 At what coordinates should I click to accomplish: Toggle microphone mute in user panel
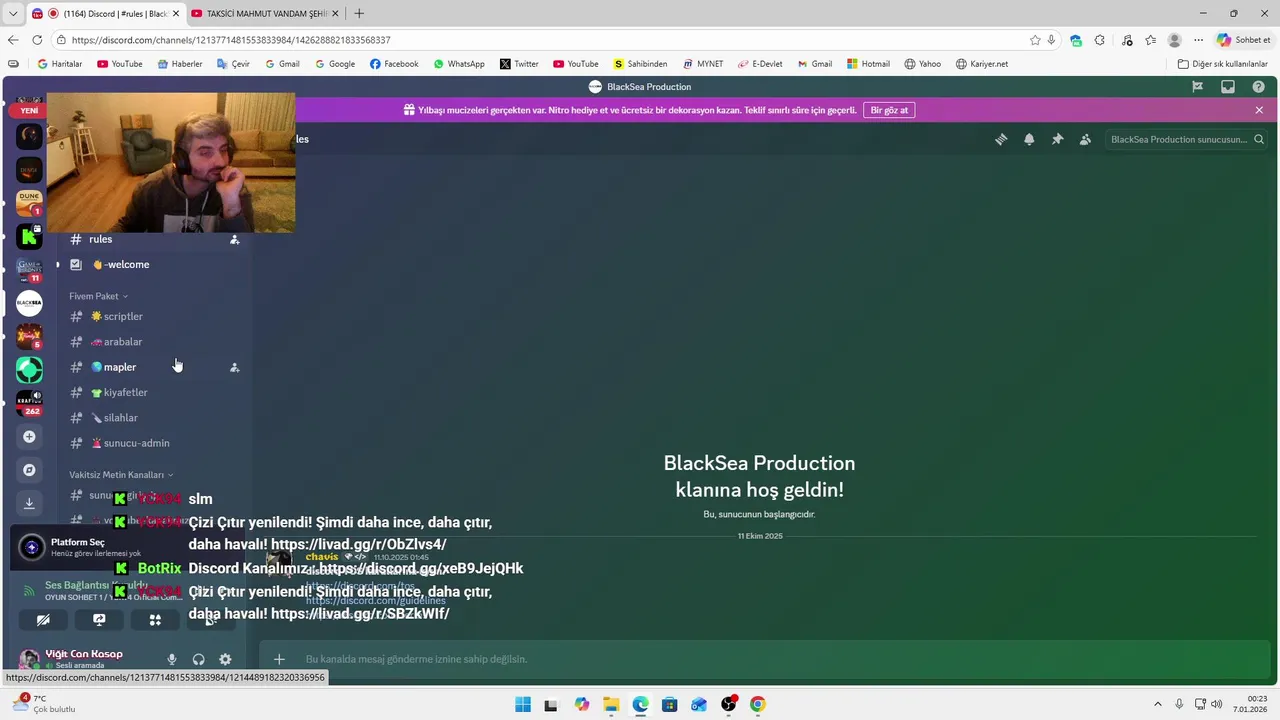[172, 659]
